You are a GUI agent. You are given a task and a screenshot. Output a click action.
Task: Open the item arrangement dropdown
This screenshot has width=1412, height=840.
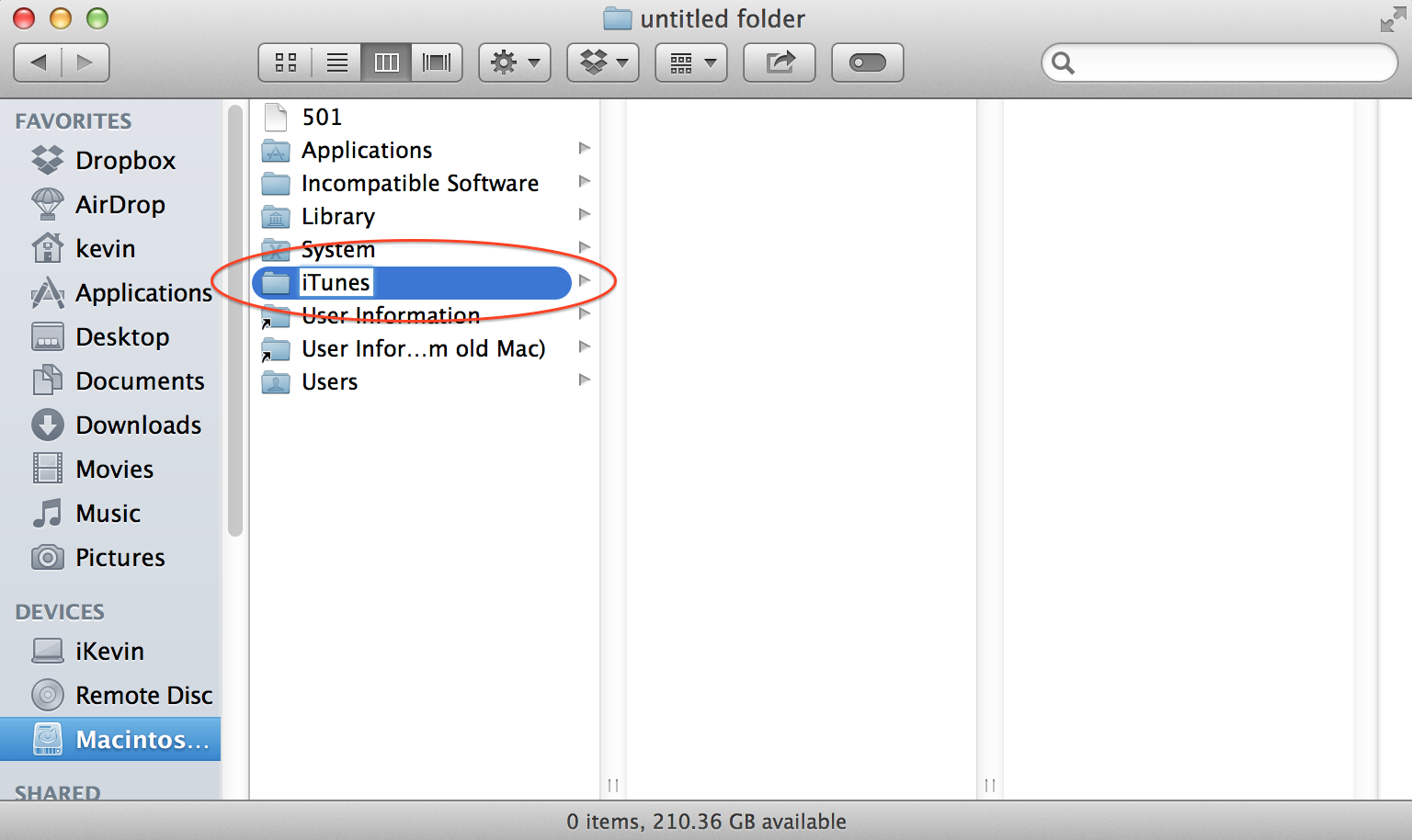(x=691, y=62)
